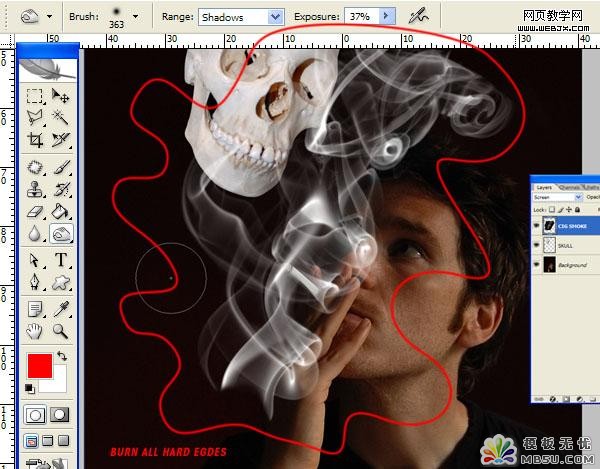The height and width of the screenshot is (469, 600).
Task: Select the Patch healing tool
Action: (34, 167)
